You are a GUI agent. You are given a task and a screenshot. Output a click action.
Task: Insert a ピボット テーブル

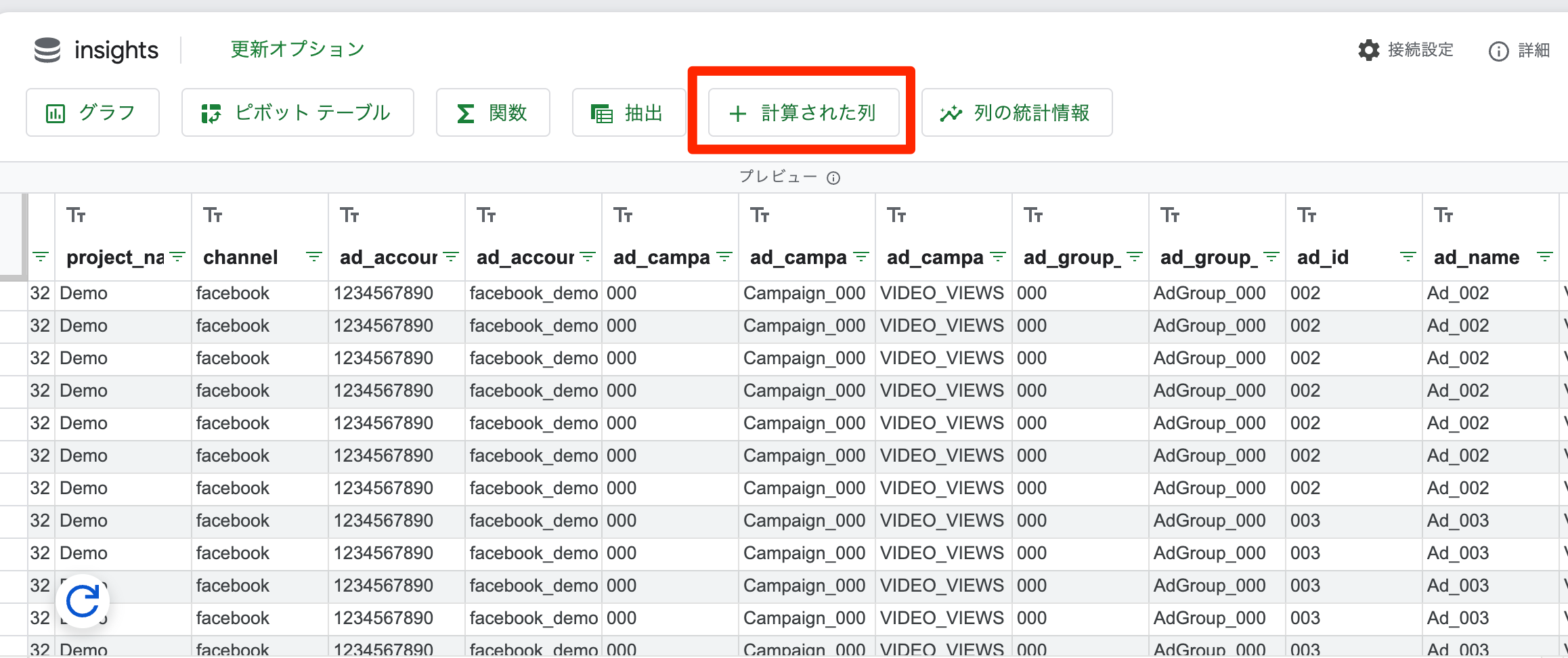tap(297, 113)
